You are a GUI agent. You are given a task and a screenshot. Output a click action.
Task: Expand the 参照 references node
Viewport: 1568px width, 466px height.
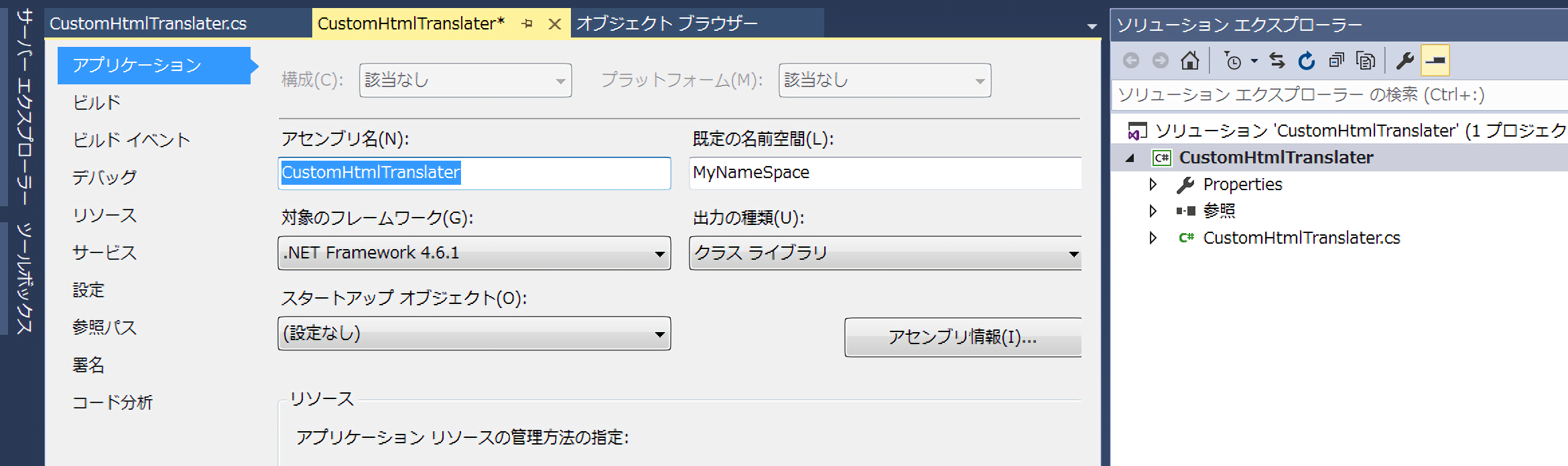click(x=1153, y=211)
